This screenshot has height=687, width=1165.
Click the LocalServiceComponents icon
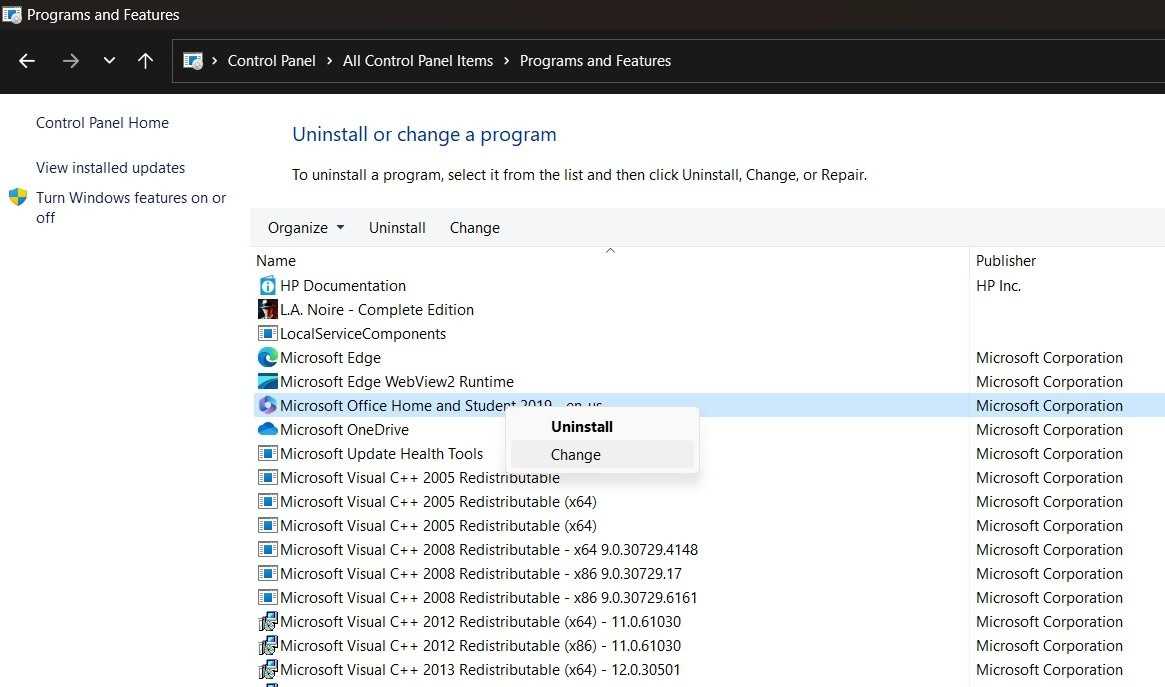tap(267, 333)
